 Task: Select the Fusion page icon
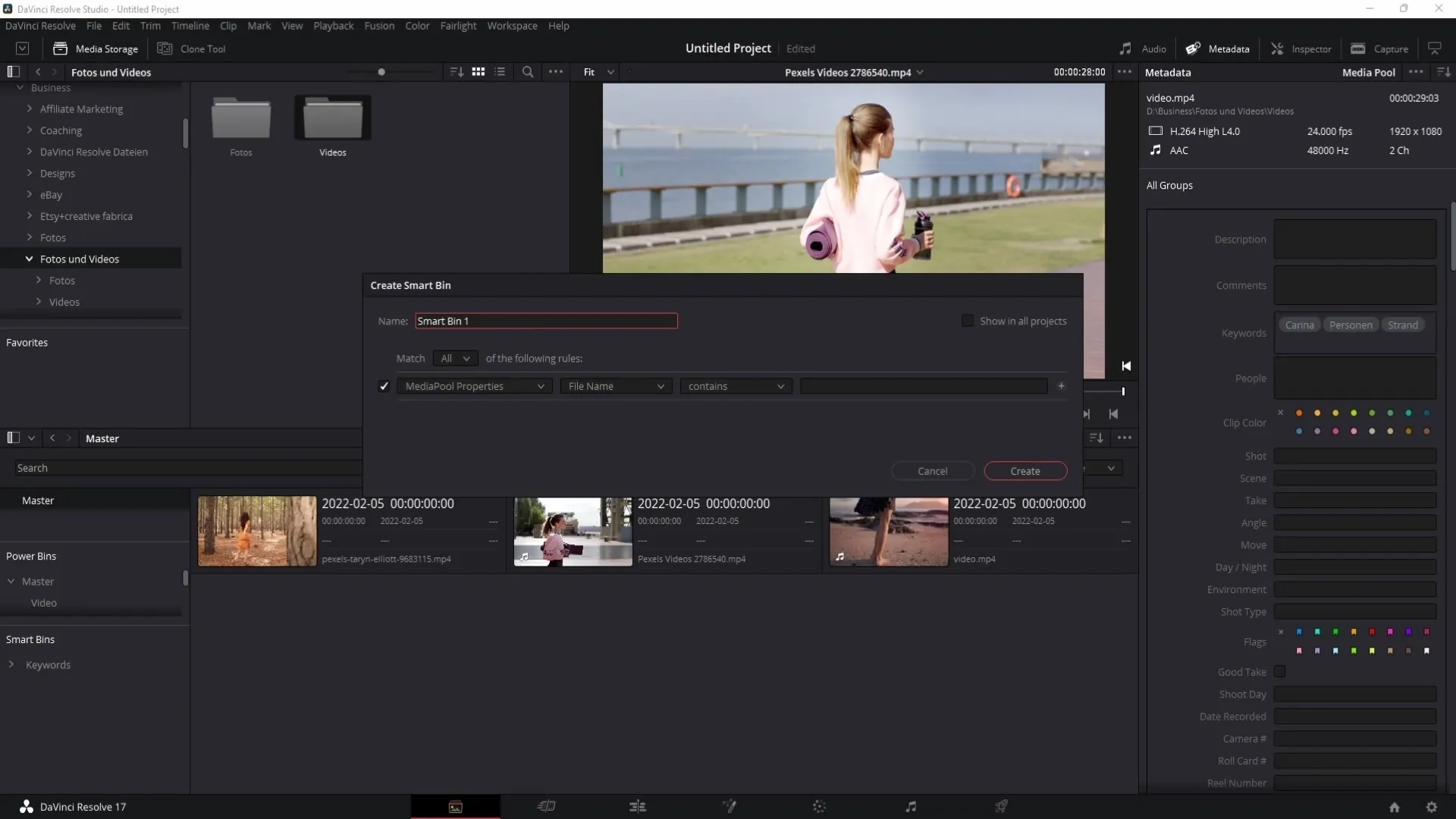point(728,806)
